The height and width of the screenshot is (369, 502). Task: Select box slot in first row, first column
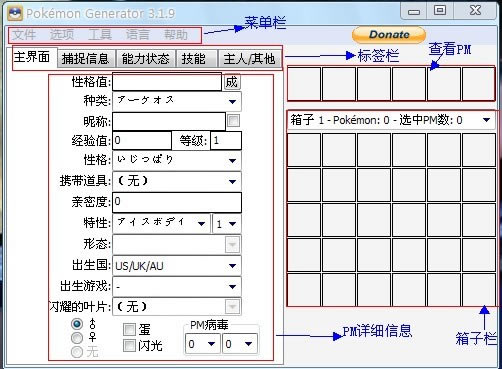pyautogui.click(x=304, y=150)
